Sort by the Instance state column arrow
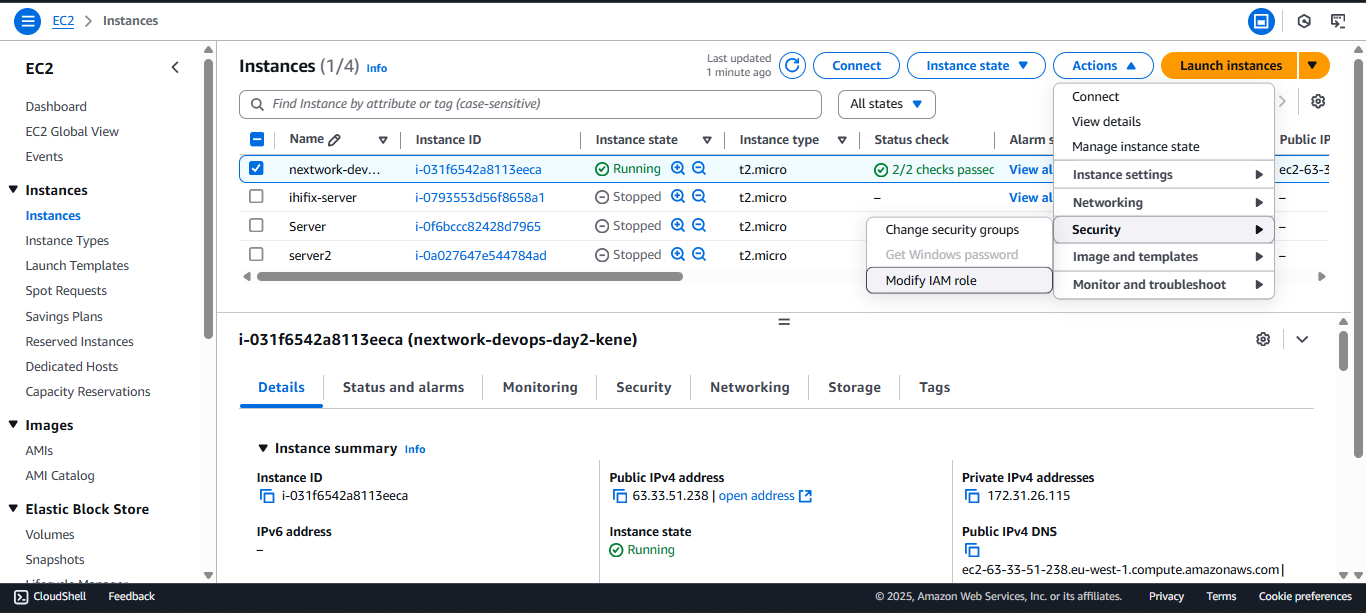 click(x=707, y=140)
